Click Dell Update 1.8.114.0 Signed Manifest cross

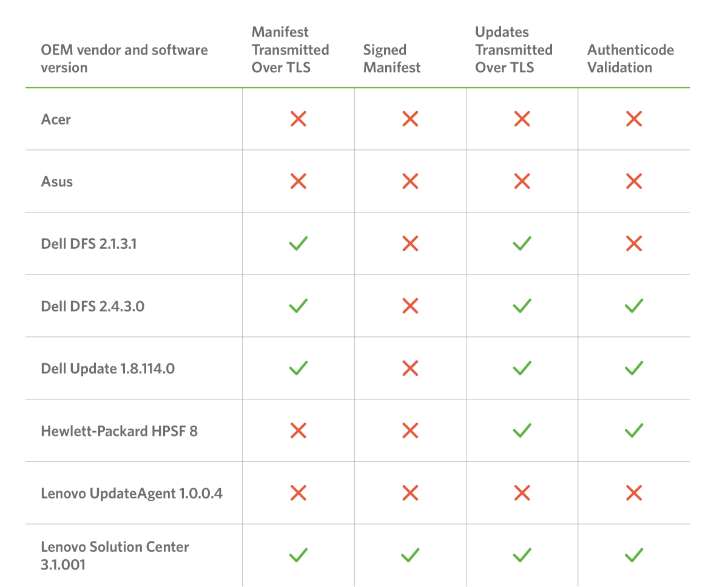click(x=409, y=368)
